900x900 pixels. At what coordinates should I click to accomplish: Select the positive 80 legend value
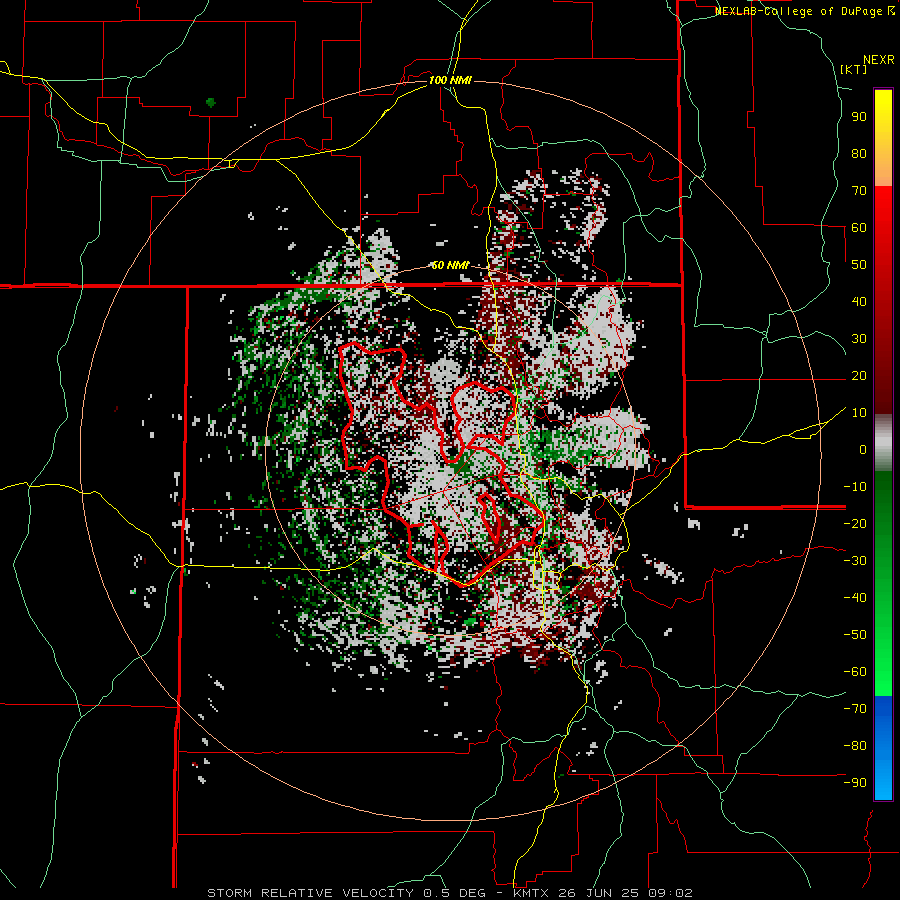pos(859,154)
